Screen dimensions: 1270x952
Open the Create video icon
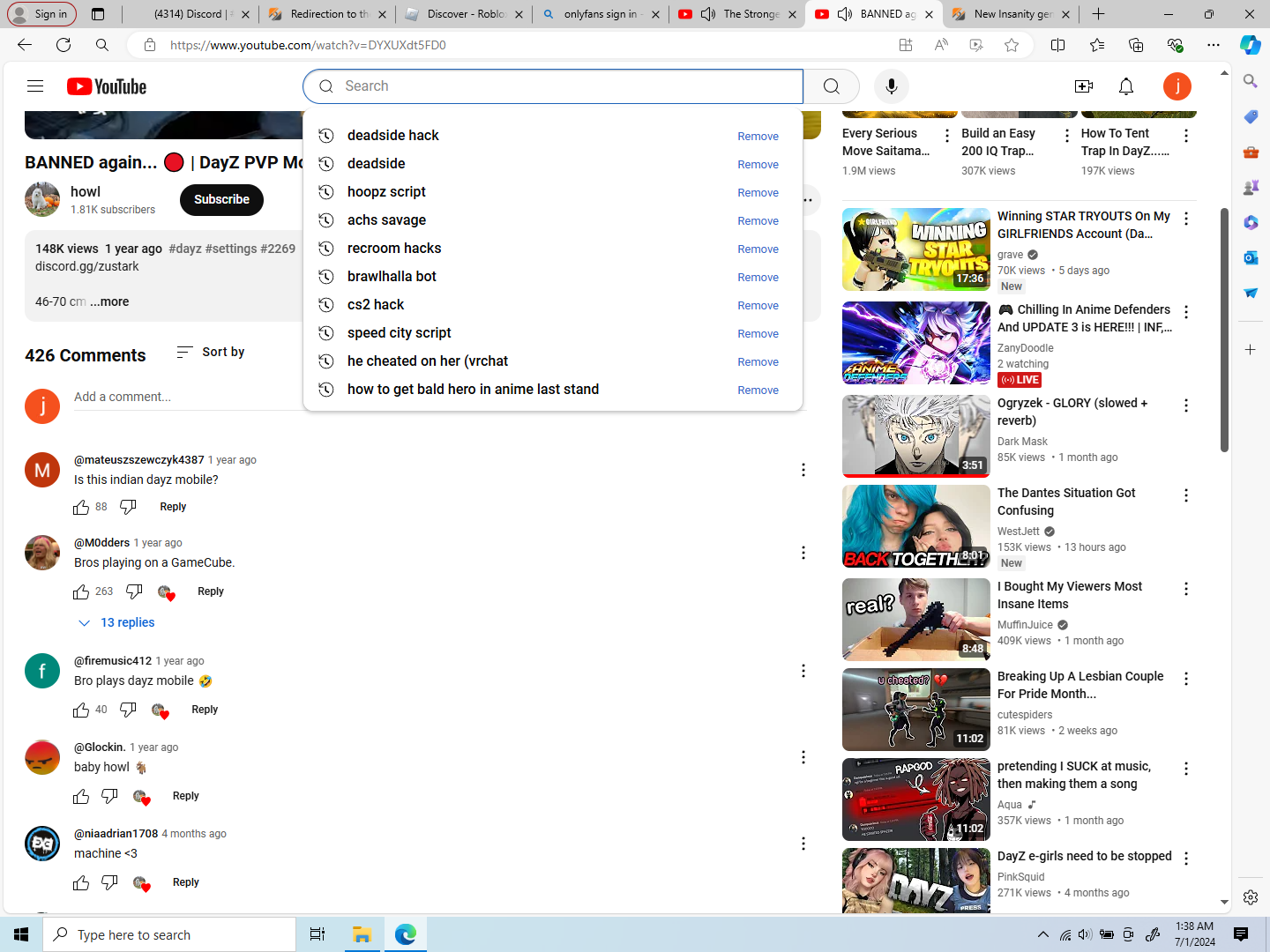(x=1084, y=86)
